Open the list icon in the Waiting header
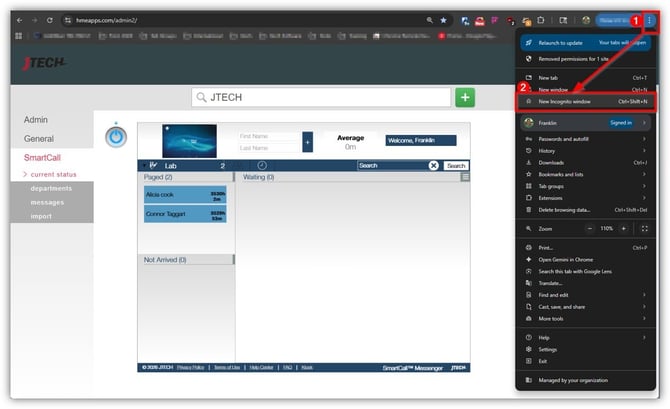Viewport: 670px width, 409px height. [x=465, y=177]
